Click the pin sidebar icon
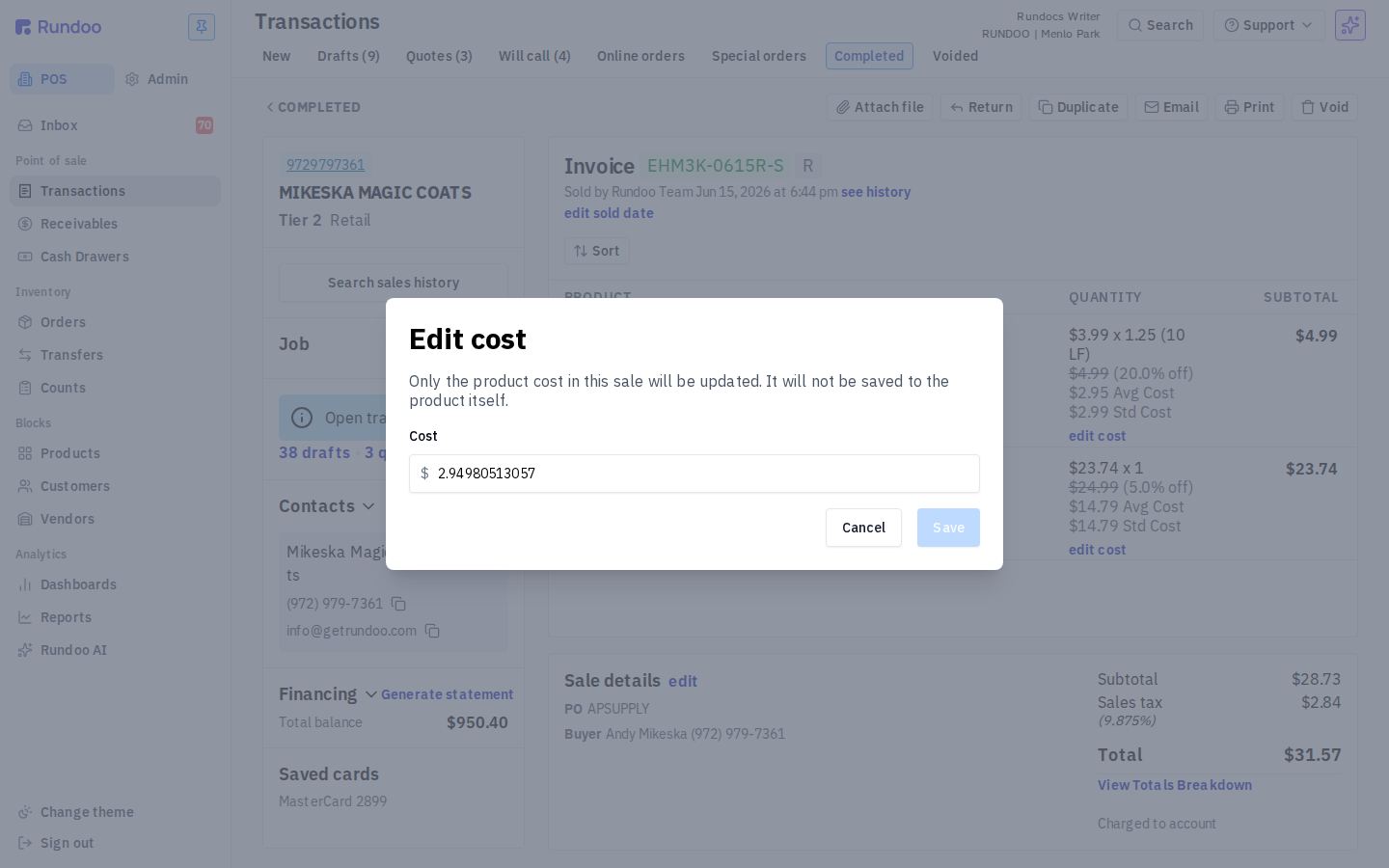The image size is (1389, 868). [202, 27]
